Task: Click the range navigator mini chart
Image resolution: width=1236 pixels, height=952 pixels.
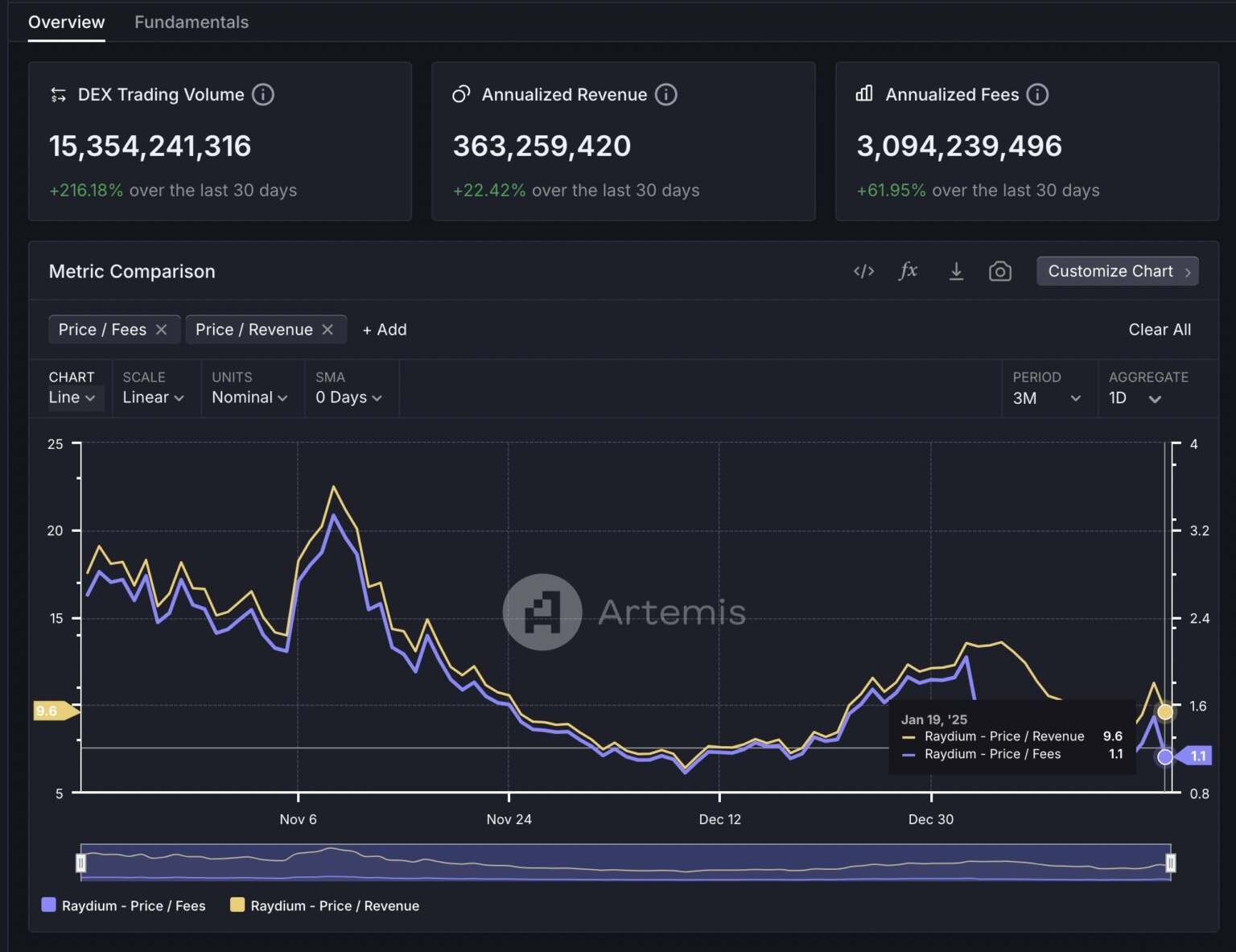Action: point(625,863)
